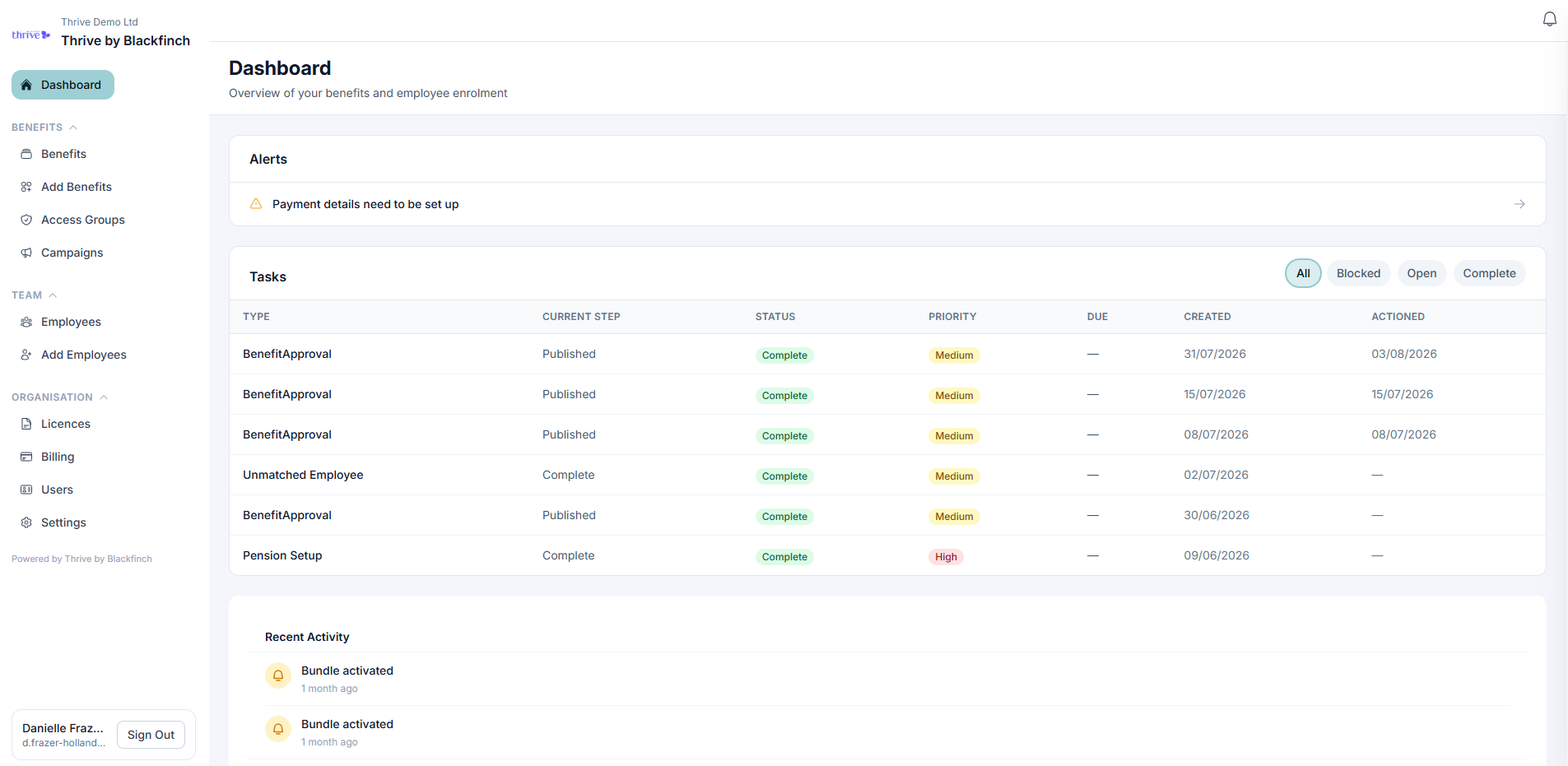Open the Billing page

pos(58,457)
